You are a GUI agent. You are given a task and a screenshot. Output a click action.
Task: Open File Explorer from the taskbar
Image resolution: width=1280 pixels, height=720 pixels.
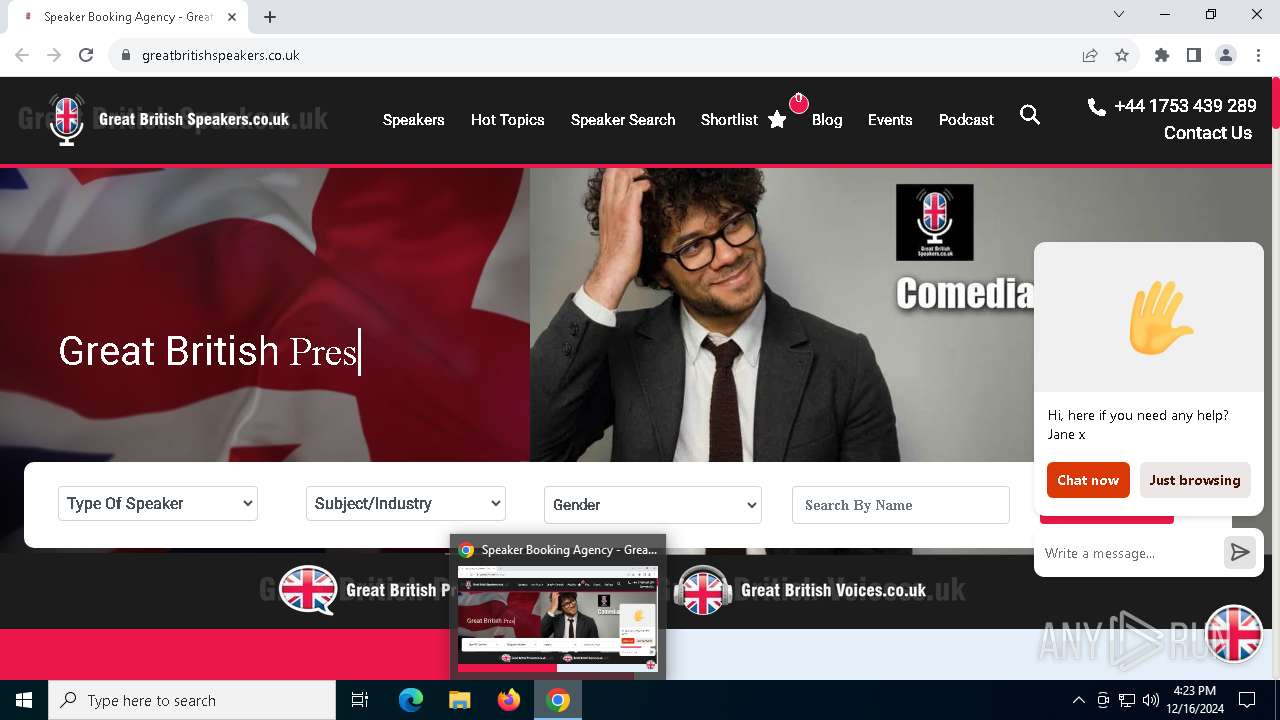pyautogui.click(x=460, y=700)
